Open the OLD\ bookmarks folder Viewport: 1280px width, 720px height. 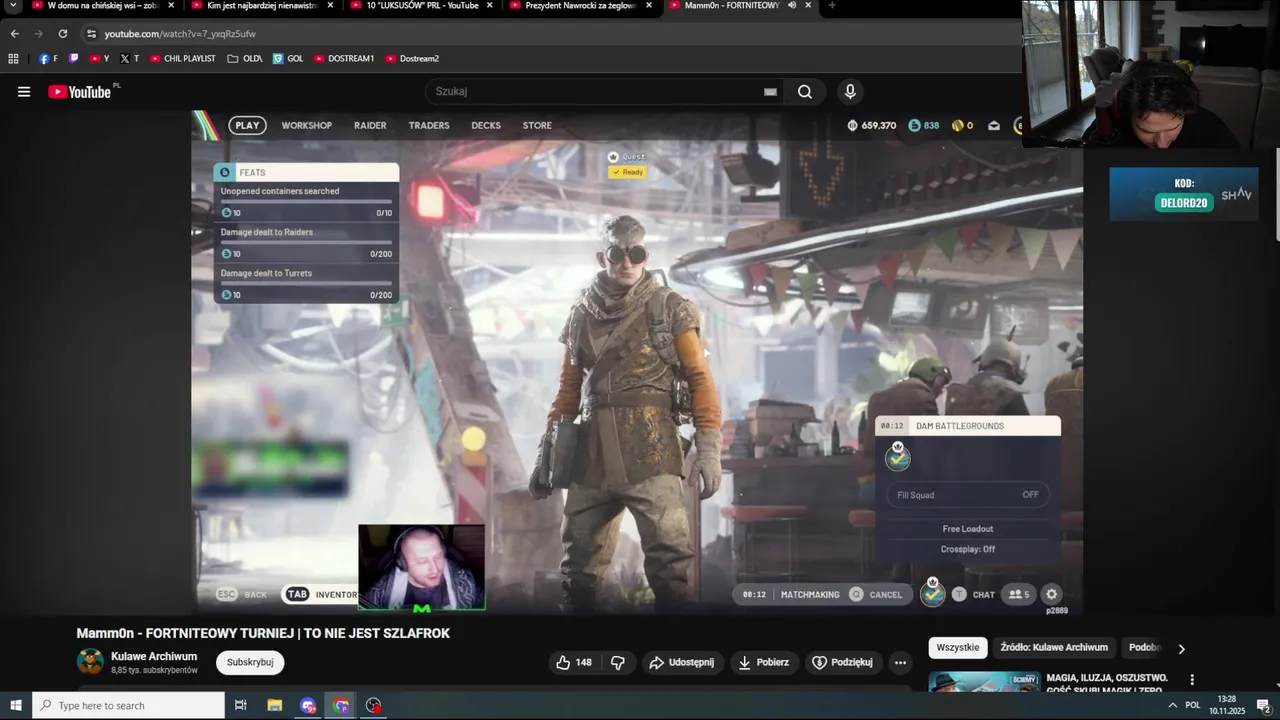pos(244,59)
